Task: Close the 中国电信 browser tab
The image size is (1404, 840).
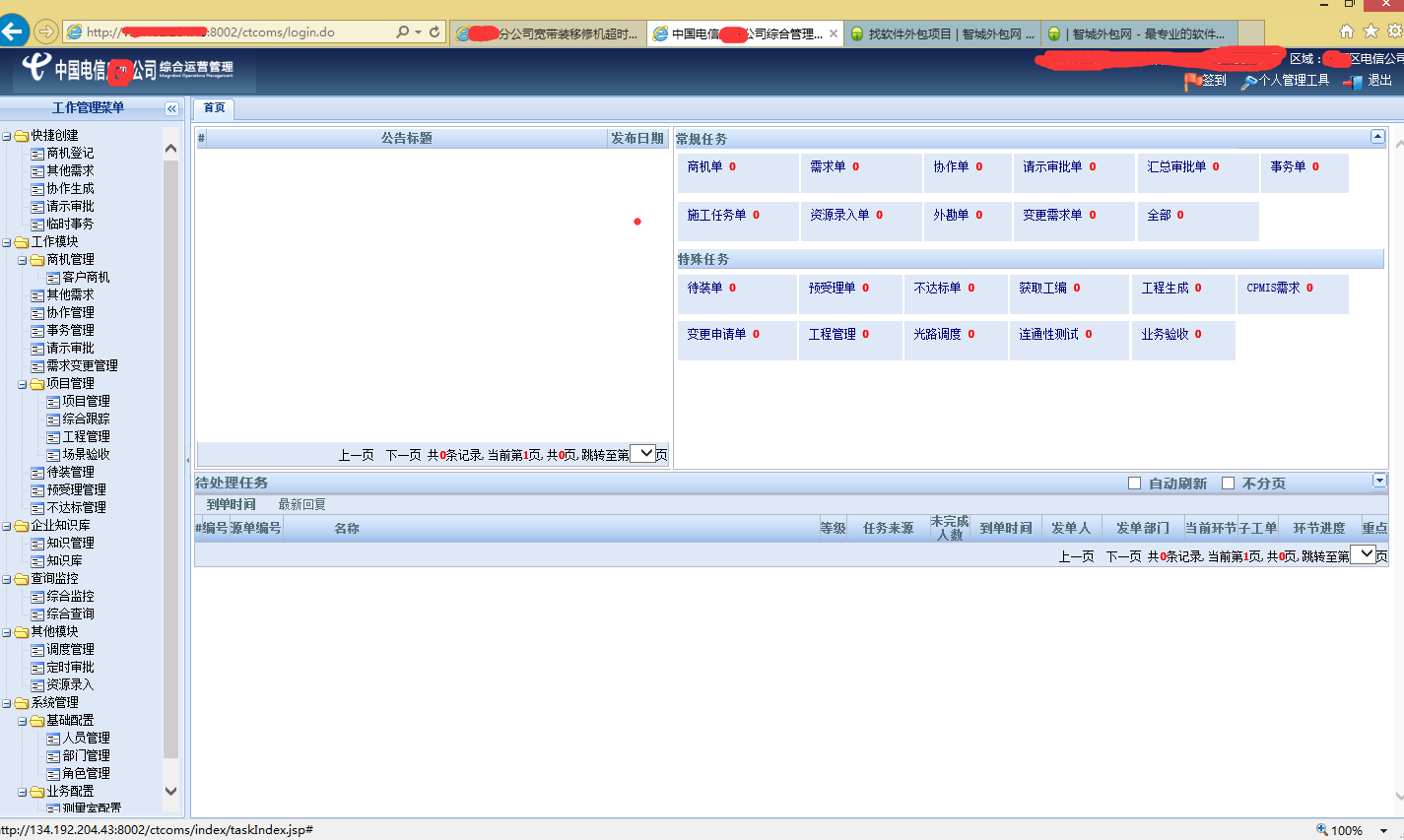Action: coord(834,33)
